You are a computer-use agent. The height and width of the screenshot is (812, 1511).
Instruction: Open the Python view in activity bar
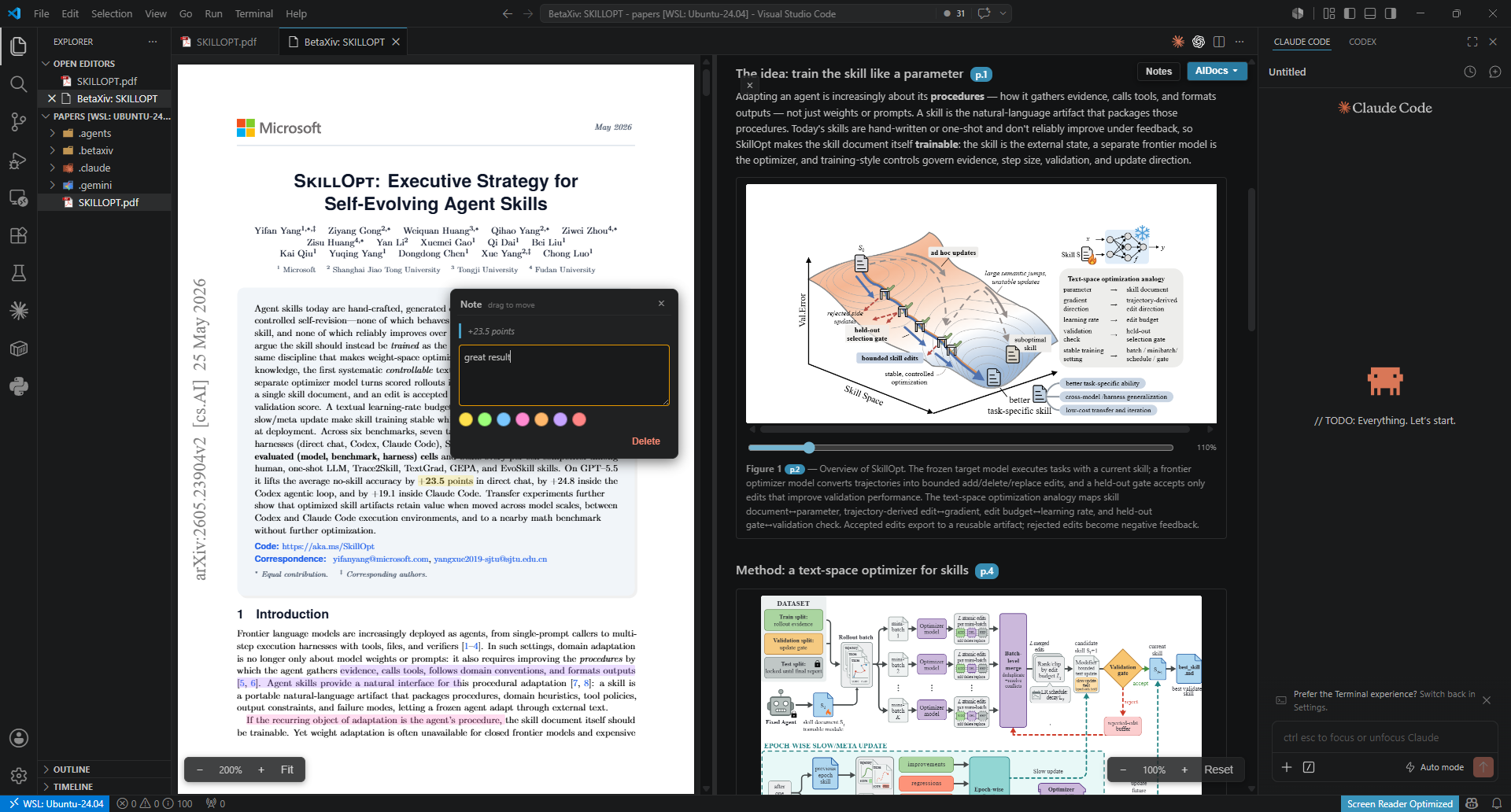[x=19, y=386]
